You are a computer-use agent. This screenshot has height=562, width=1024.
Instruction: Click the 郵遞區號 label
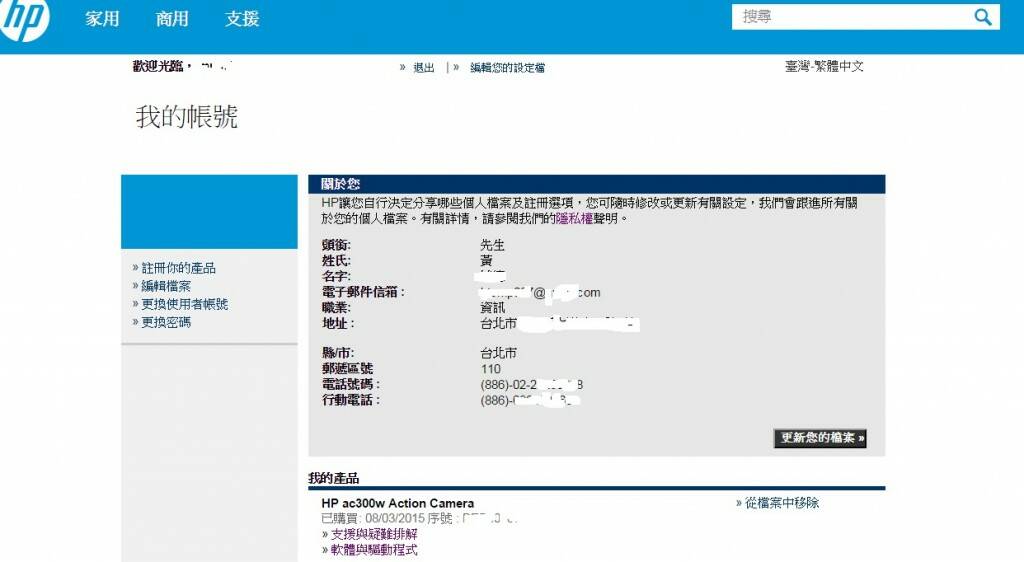pos(347,369)
